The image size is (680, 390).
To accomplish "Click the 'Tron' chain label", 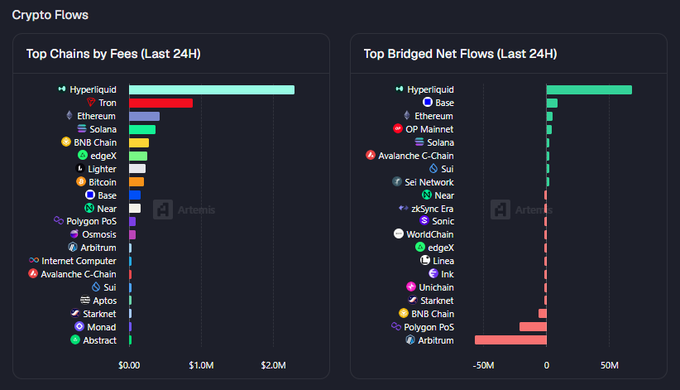I will tap(107, 103).
